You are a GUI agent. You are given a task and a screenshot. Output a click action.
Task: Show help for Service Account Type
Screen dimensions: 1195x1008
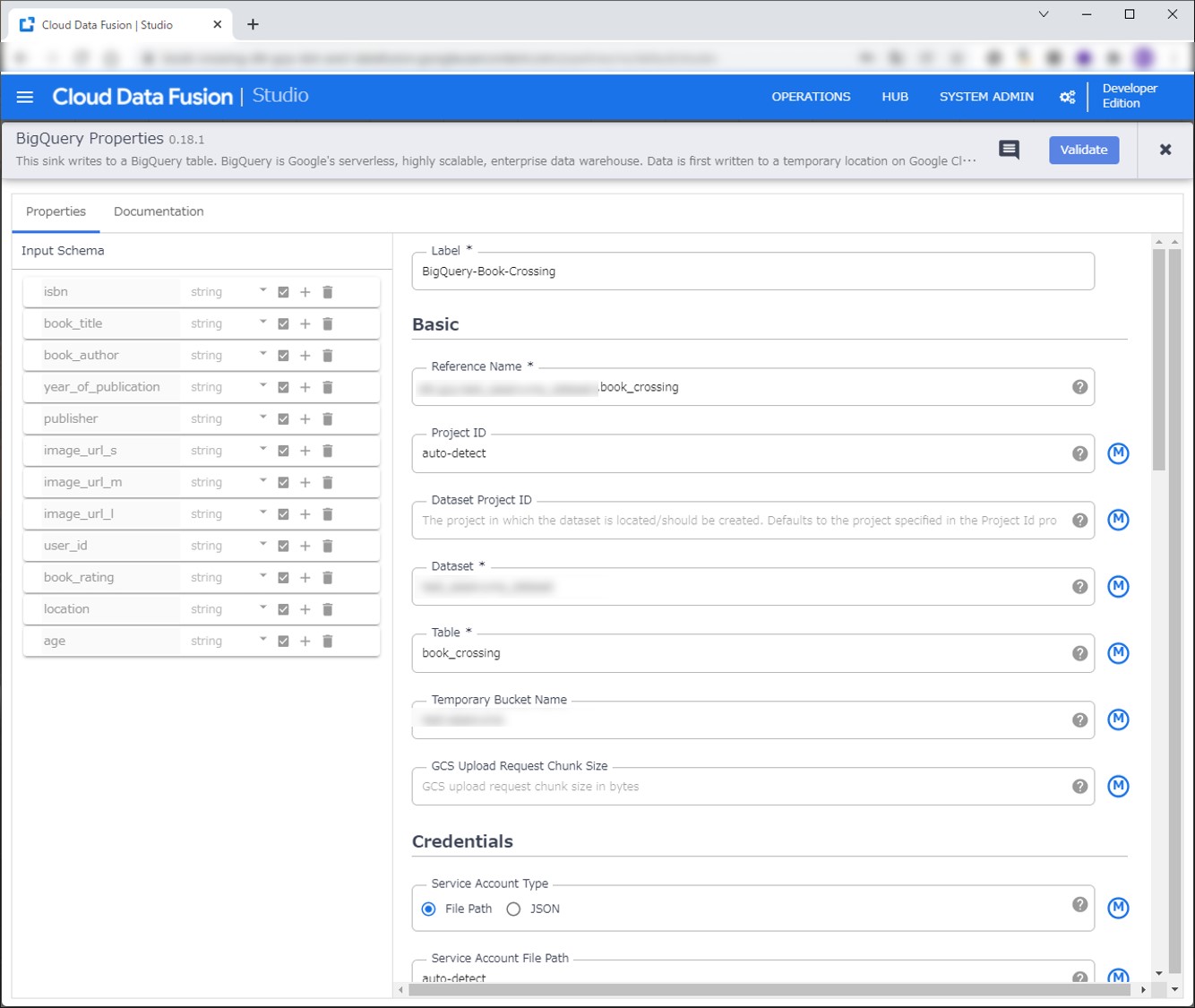(x=1080, y=904)
